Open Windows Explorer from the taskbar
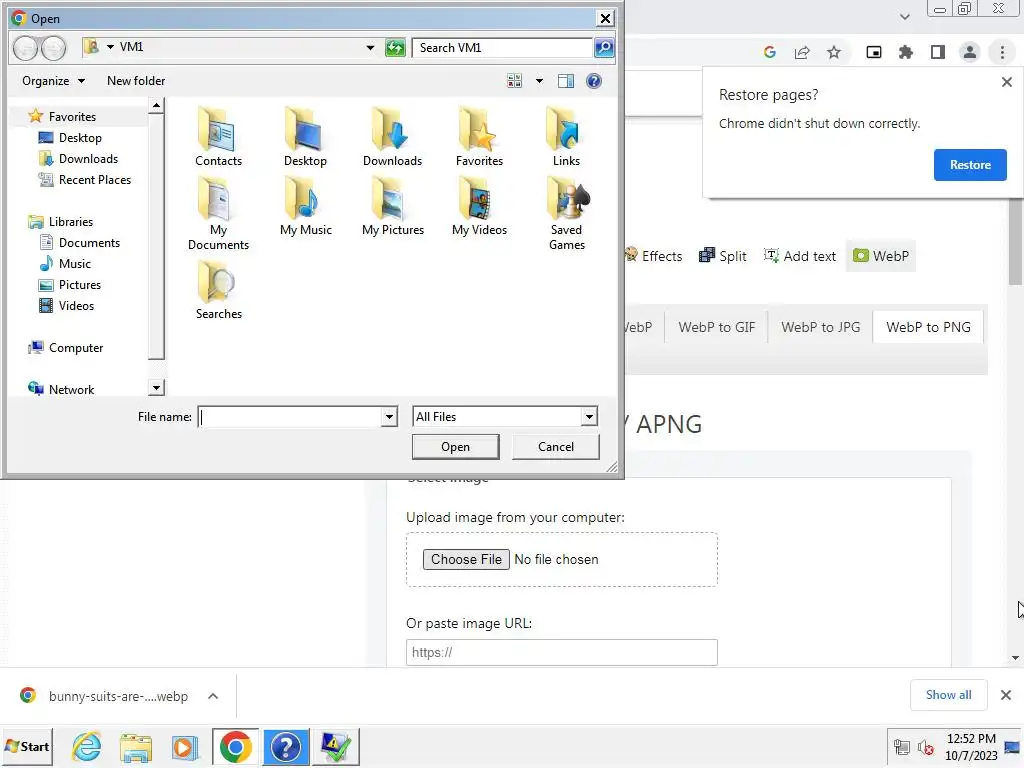 pos(136,746)
